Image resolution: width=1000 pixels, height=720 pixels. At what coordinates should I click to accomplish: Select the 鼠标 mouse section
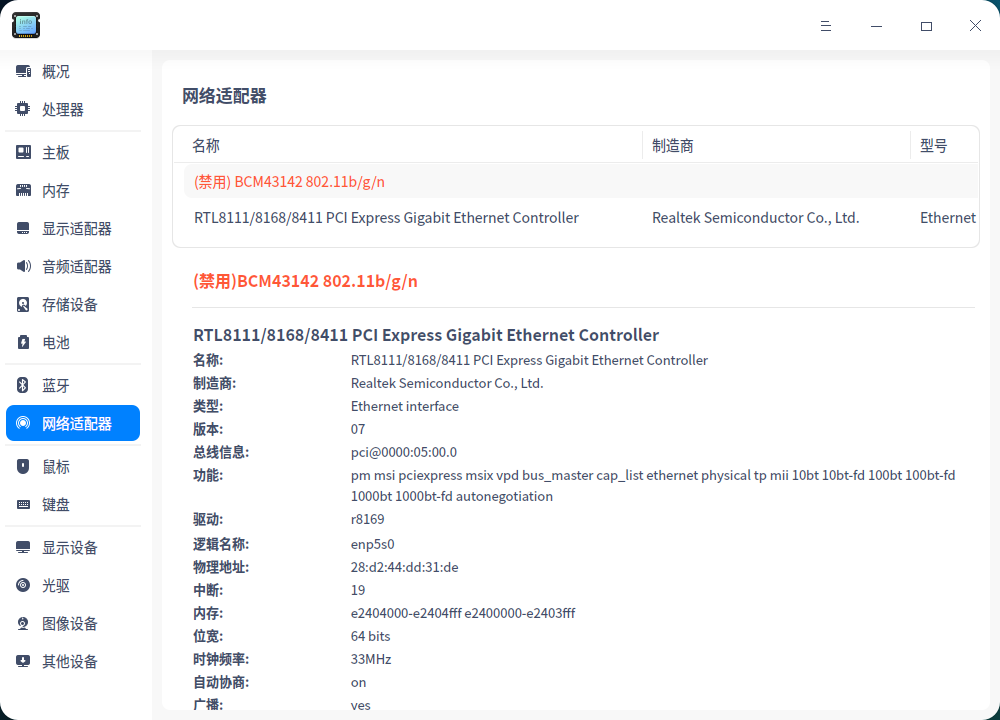(55, 466)
